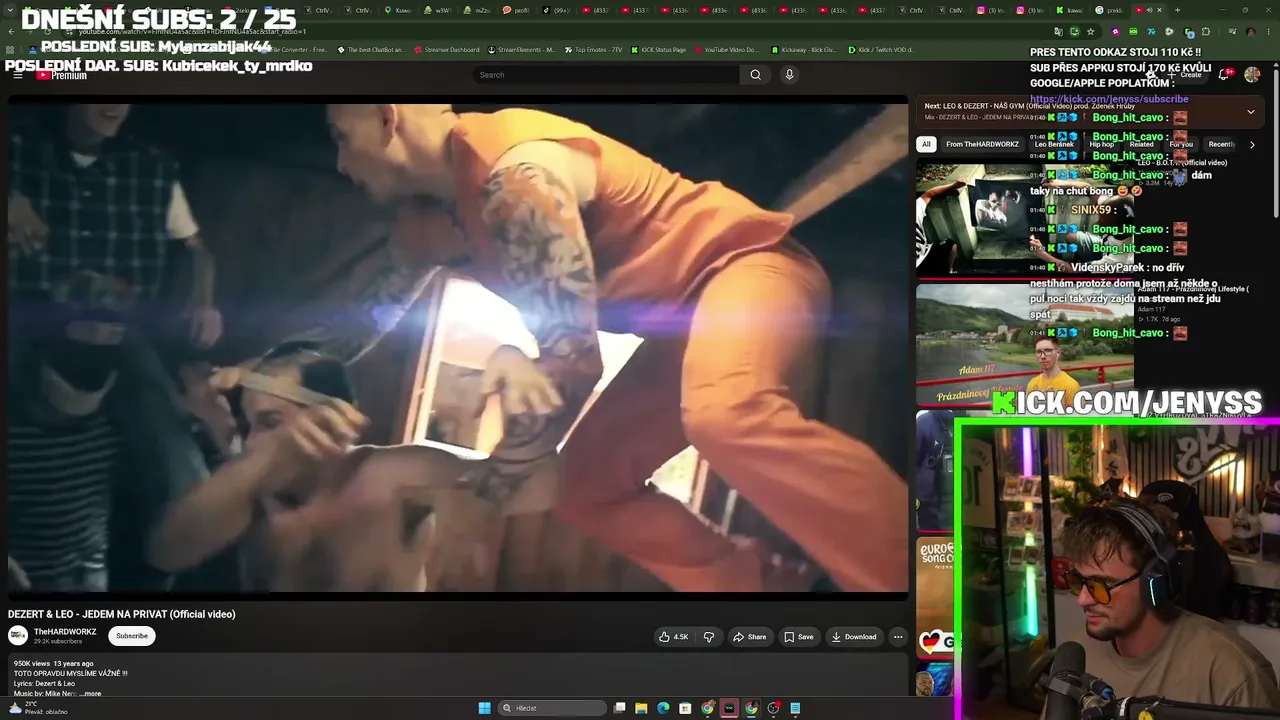Start voice search with the microphone icon
Screen dimensions: 1280x720
(x=789, y=75)
